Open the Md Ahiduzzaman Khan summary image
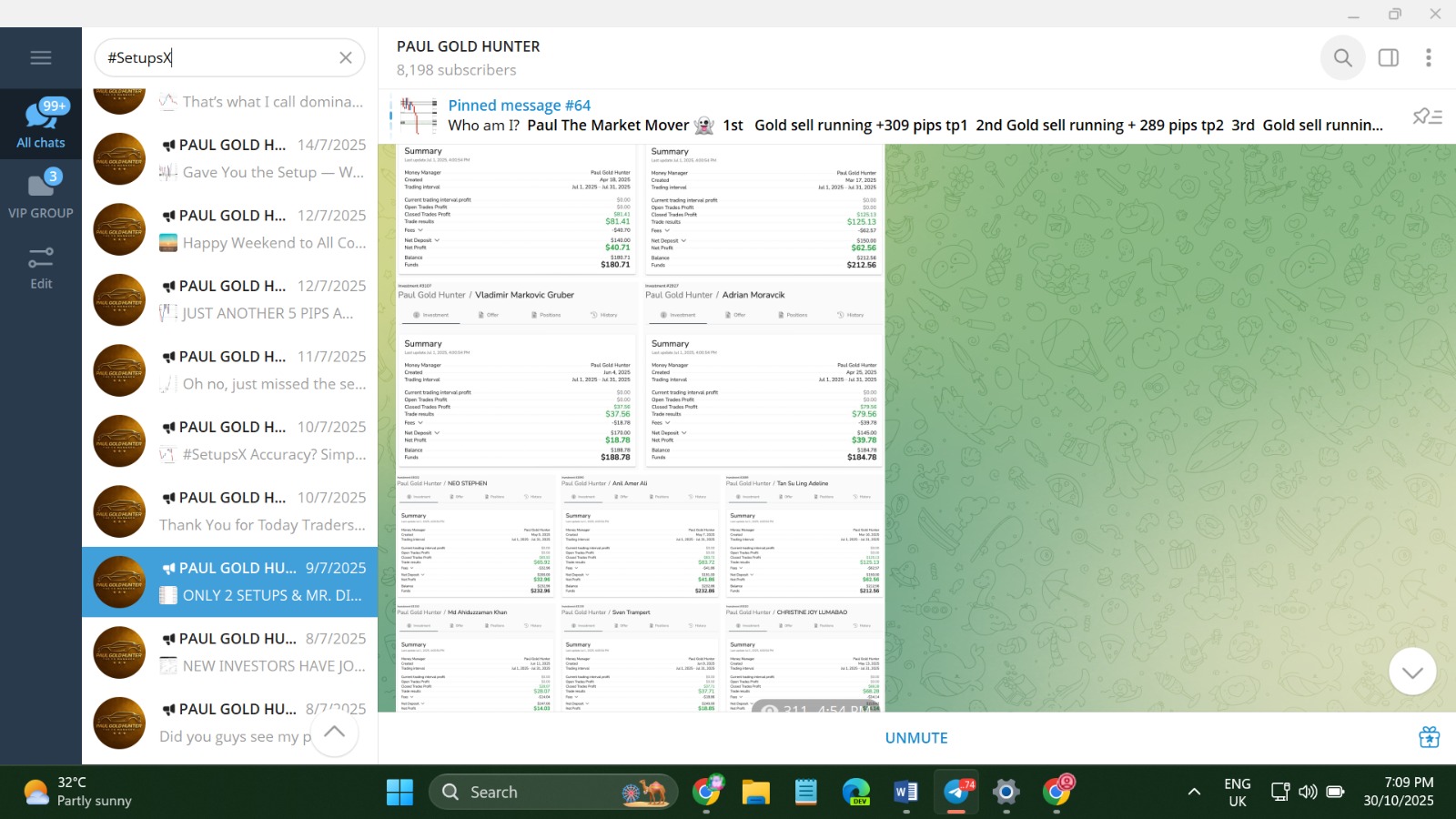The width and height of the screenshot is (1456, 819). click(x=475, y=657)
